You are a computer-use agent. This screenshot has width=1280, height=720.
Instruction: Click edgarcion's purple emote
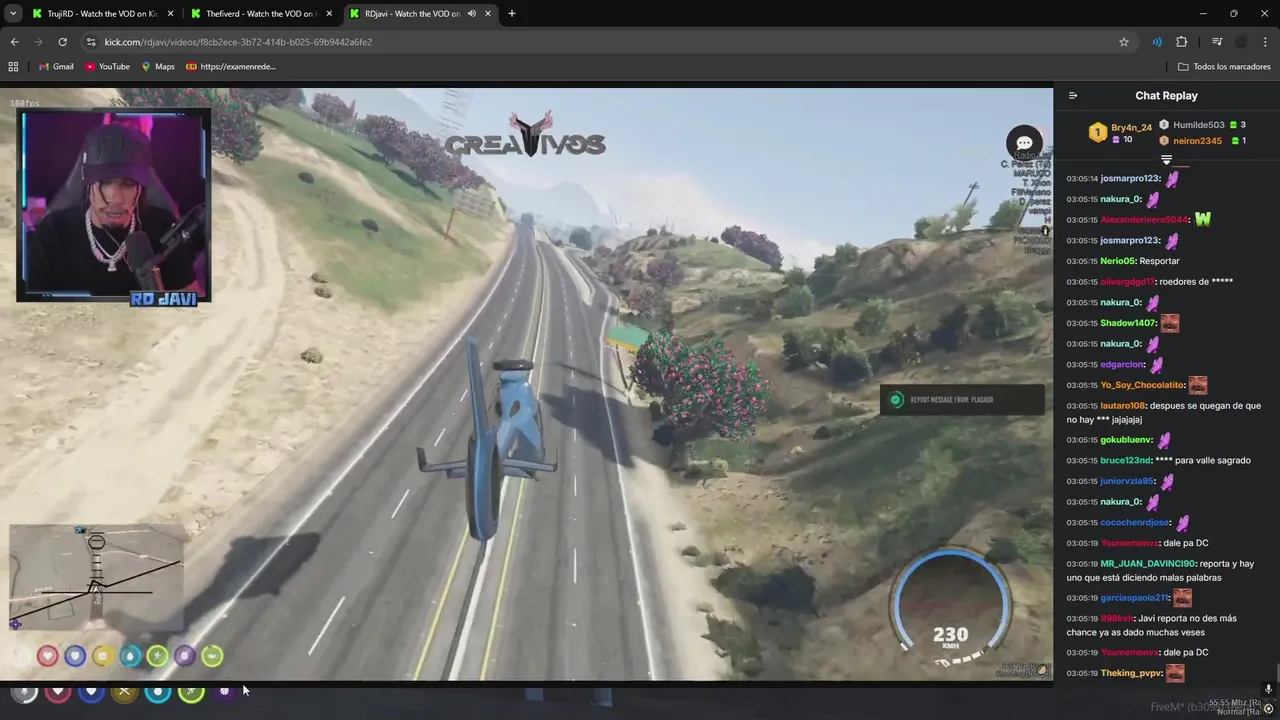tap(1157, 365)
